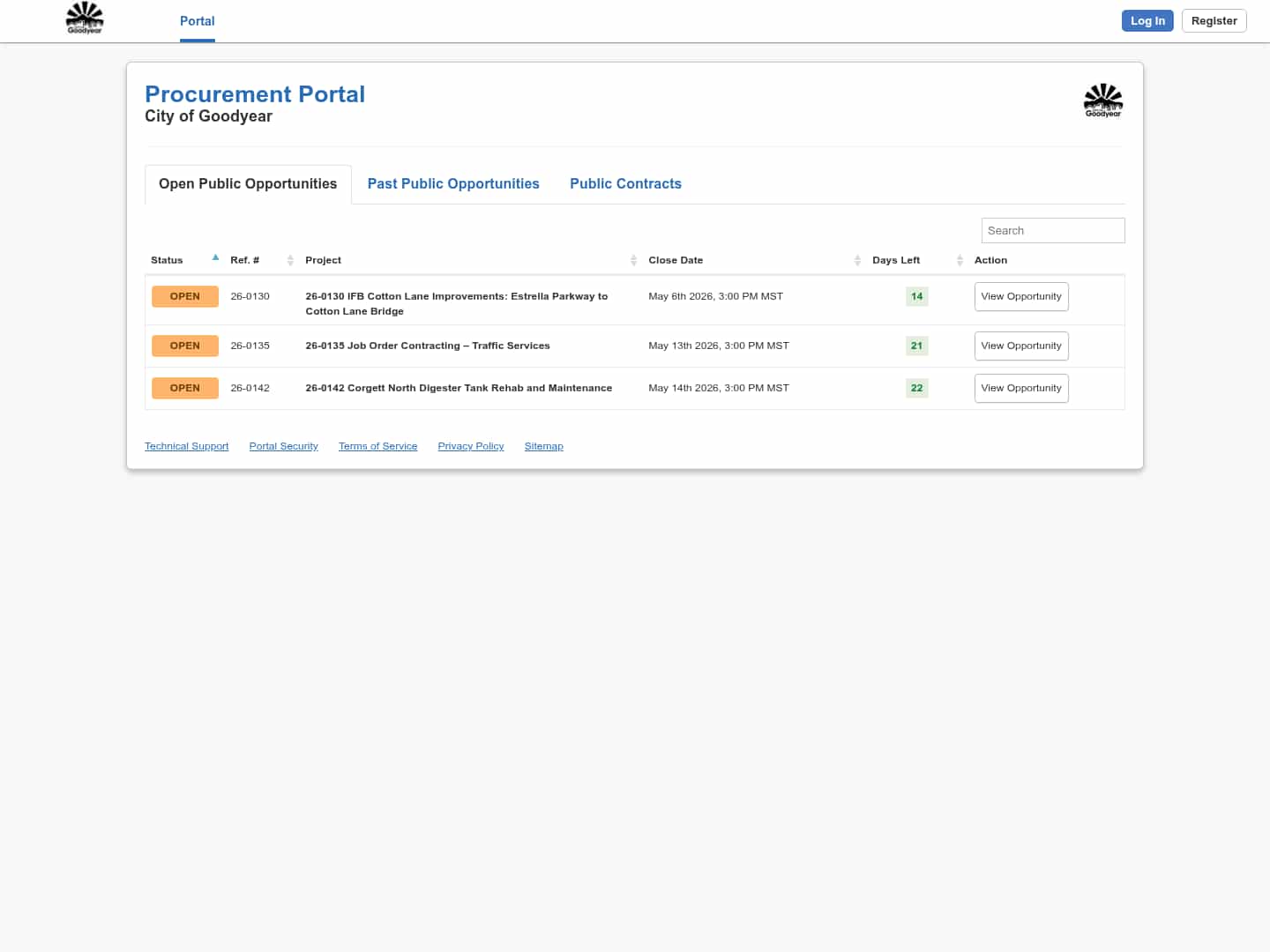Click the 21 days left badge
Viewport: 1270px width, 952px height.
[x=916, y=346]
